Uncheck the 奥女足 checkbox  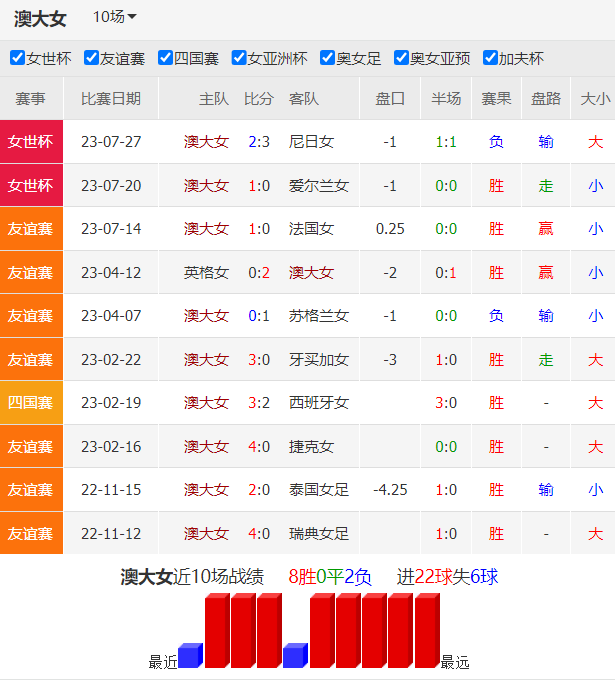tap(327, 58)
